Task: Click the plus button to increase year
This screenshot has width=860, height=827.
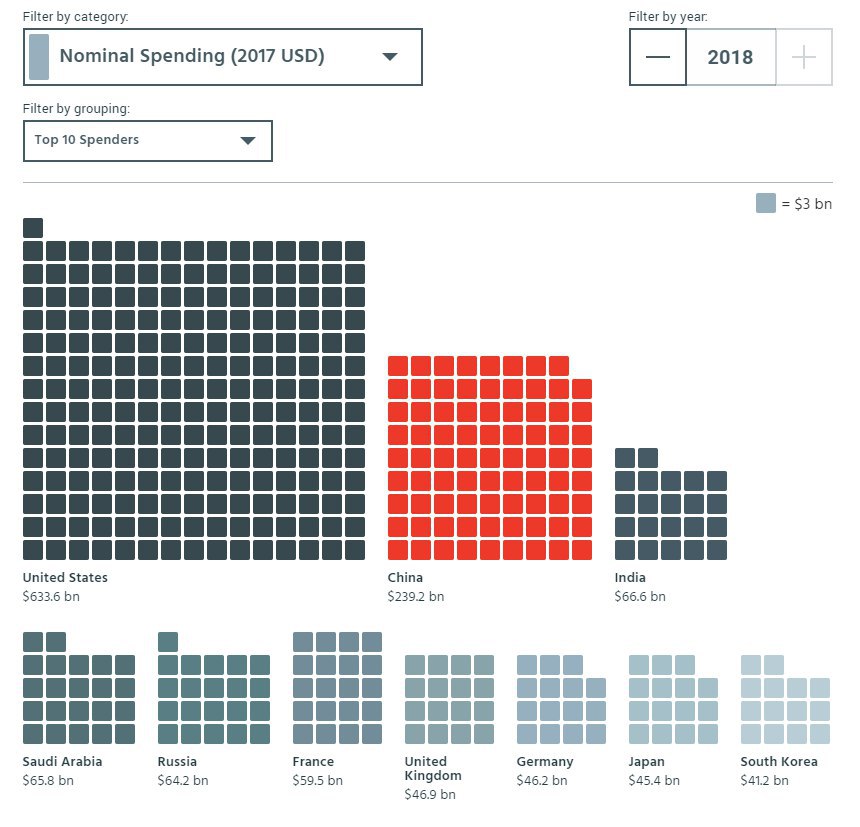Action: click(x=804, y=57)
